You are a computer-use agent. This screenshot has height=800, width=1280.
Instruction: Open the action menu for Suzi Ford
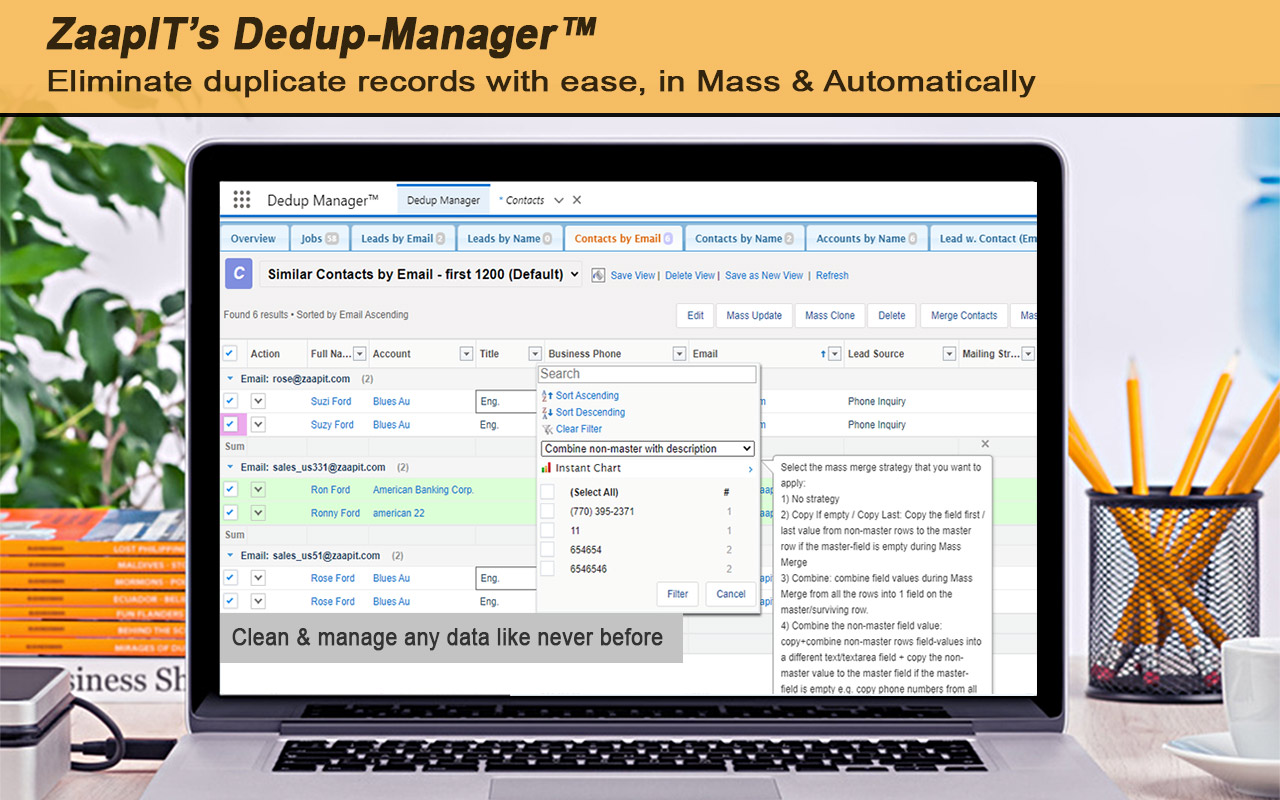[x=258, y=401]
